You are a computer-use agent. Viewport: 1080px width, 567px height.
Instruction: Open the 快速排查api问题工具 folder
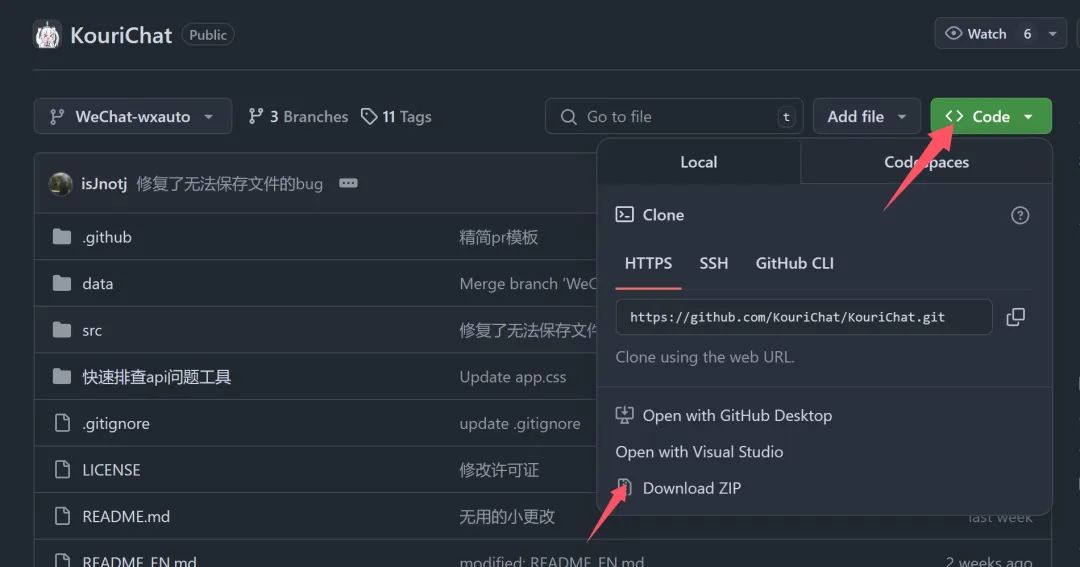tap(156, 377)
